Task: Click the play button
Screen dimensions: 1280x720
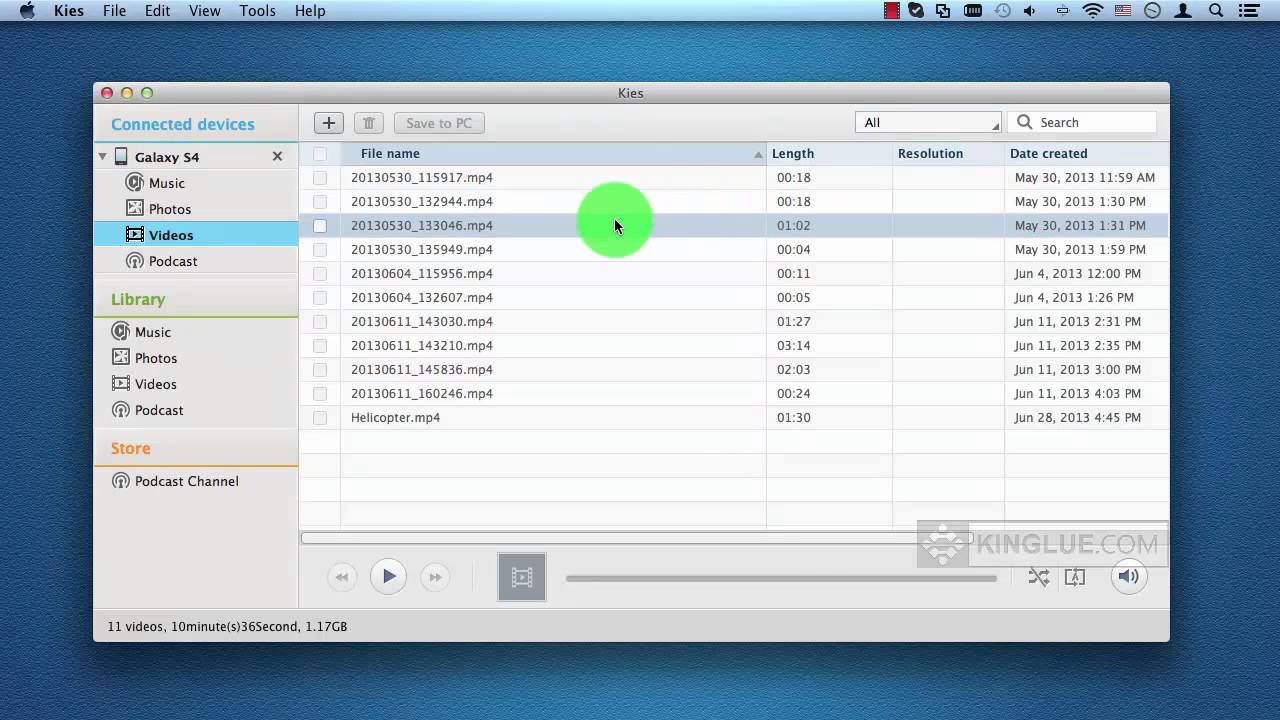Action: click(388, 576)
